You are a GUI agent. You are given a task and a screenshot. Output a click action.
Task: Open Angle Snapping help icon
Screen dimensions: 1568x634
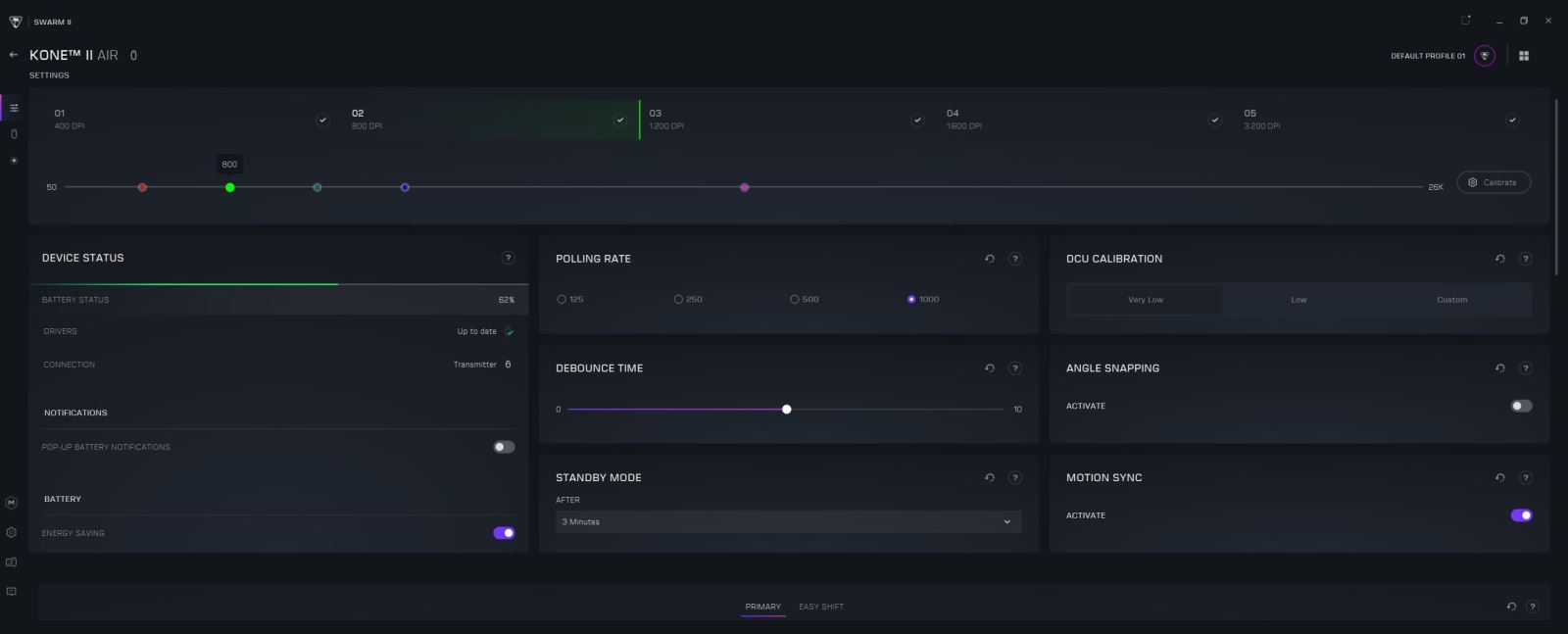[1526, 368]
